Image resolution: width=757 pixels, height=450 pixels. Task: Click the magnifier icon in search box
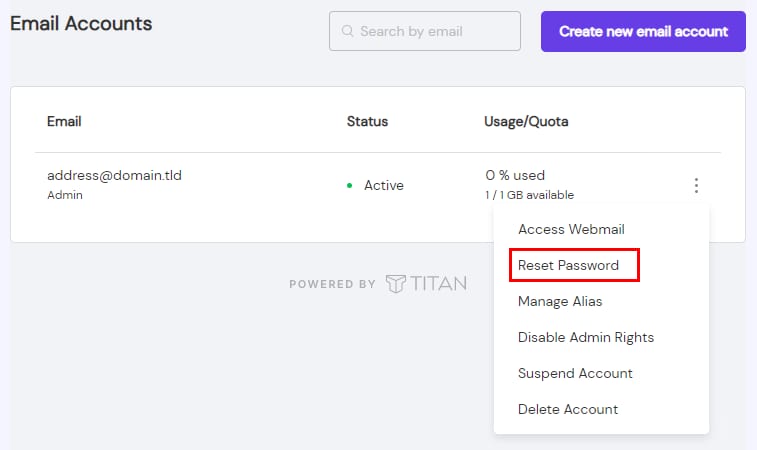[x=348, y=31]
